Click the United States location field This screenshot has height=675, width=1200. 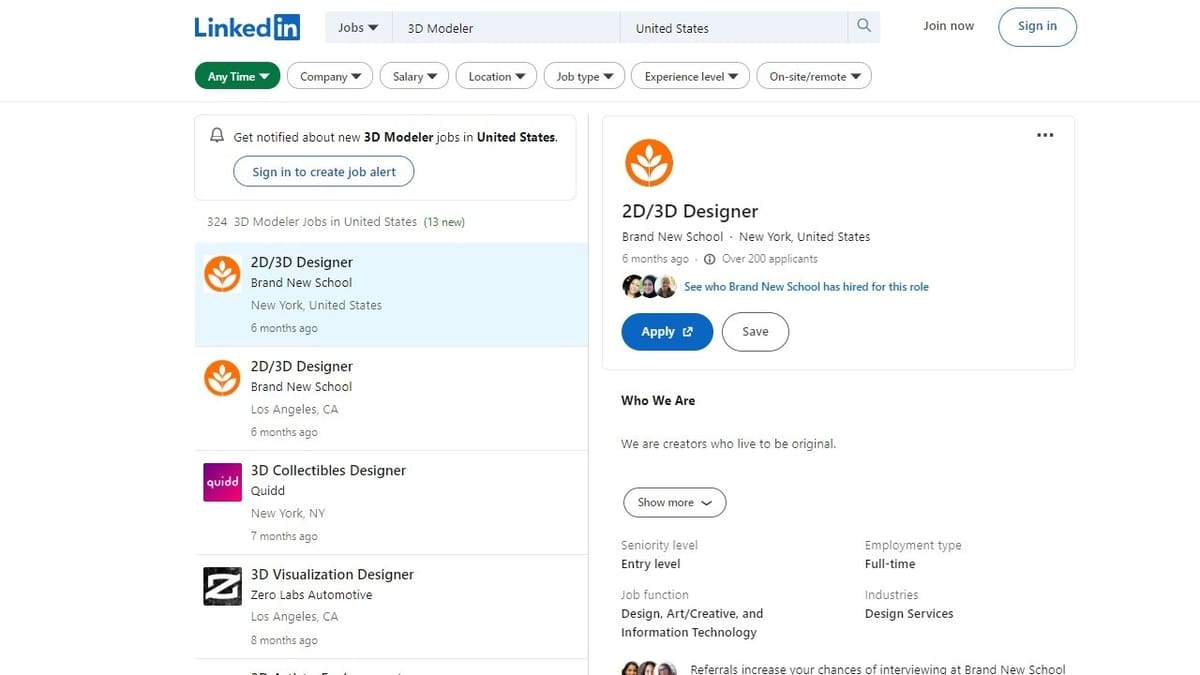pos(735,28)
